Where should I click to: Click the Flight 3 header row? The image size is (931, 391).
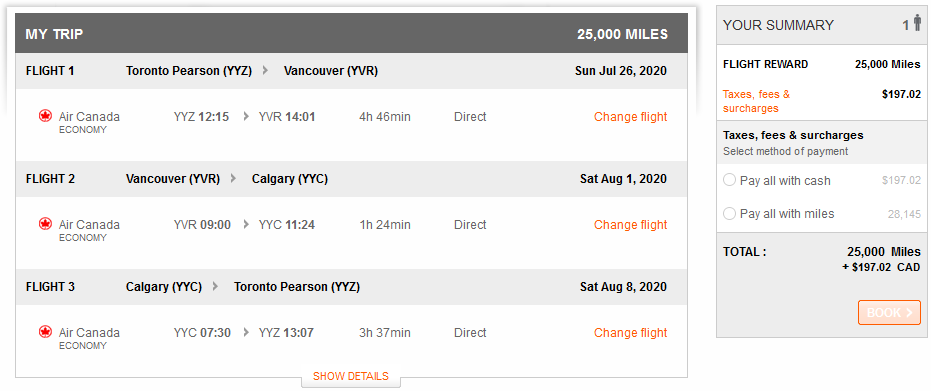tap(352, 287)
